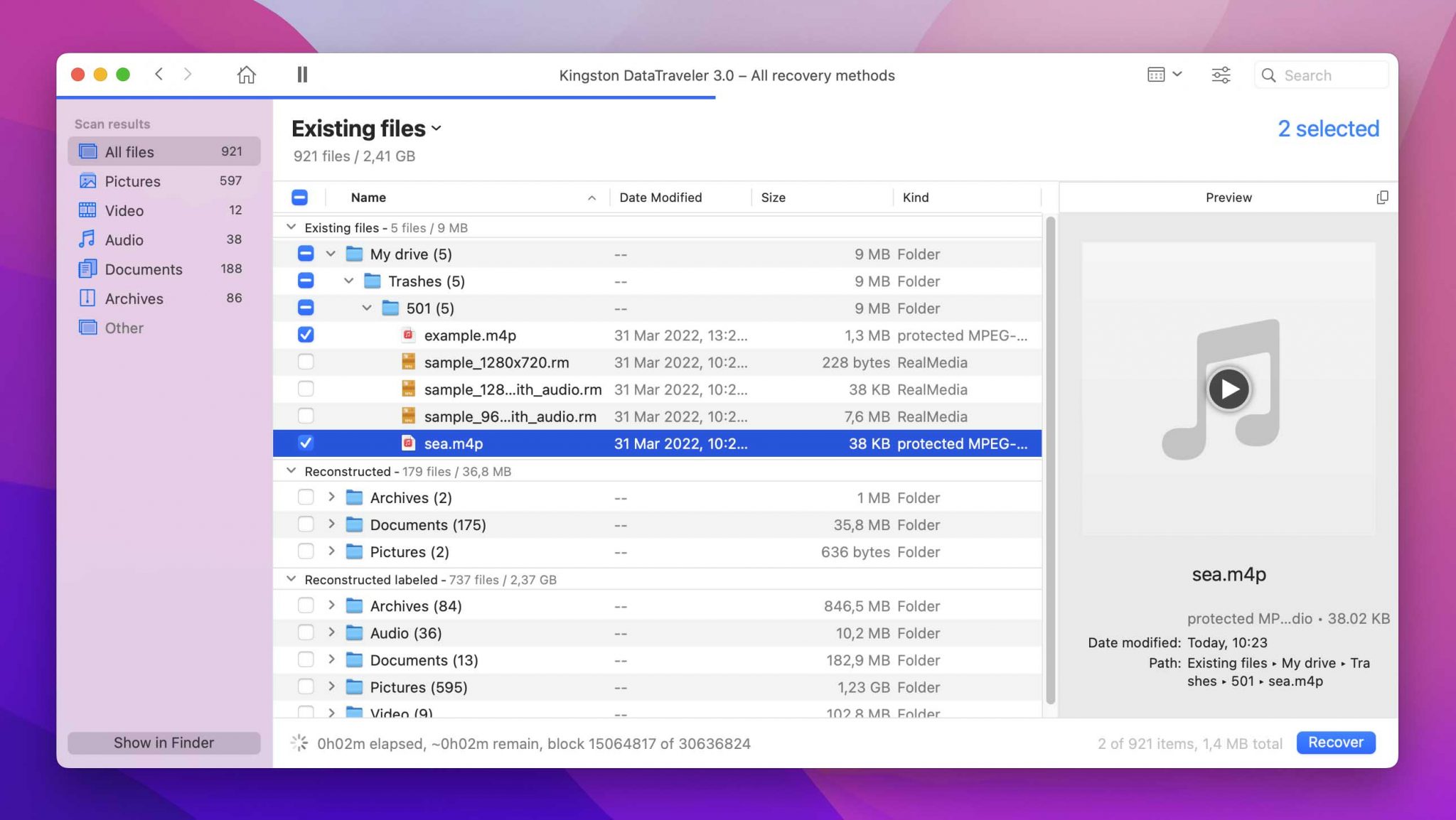Click the filter/settings icon in toolbar
Screen dimensions: 1456x820
[1221, 74]
